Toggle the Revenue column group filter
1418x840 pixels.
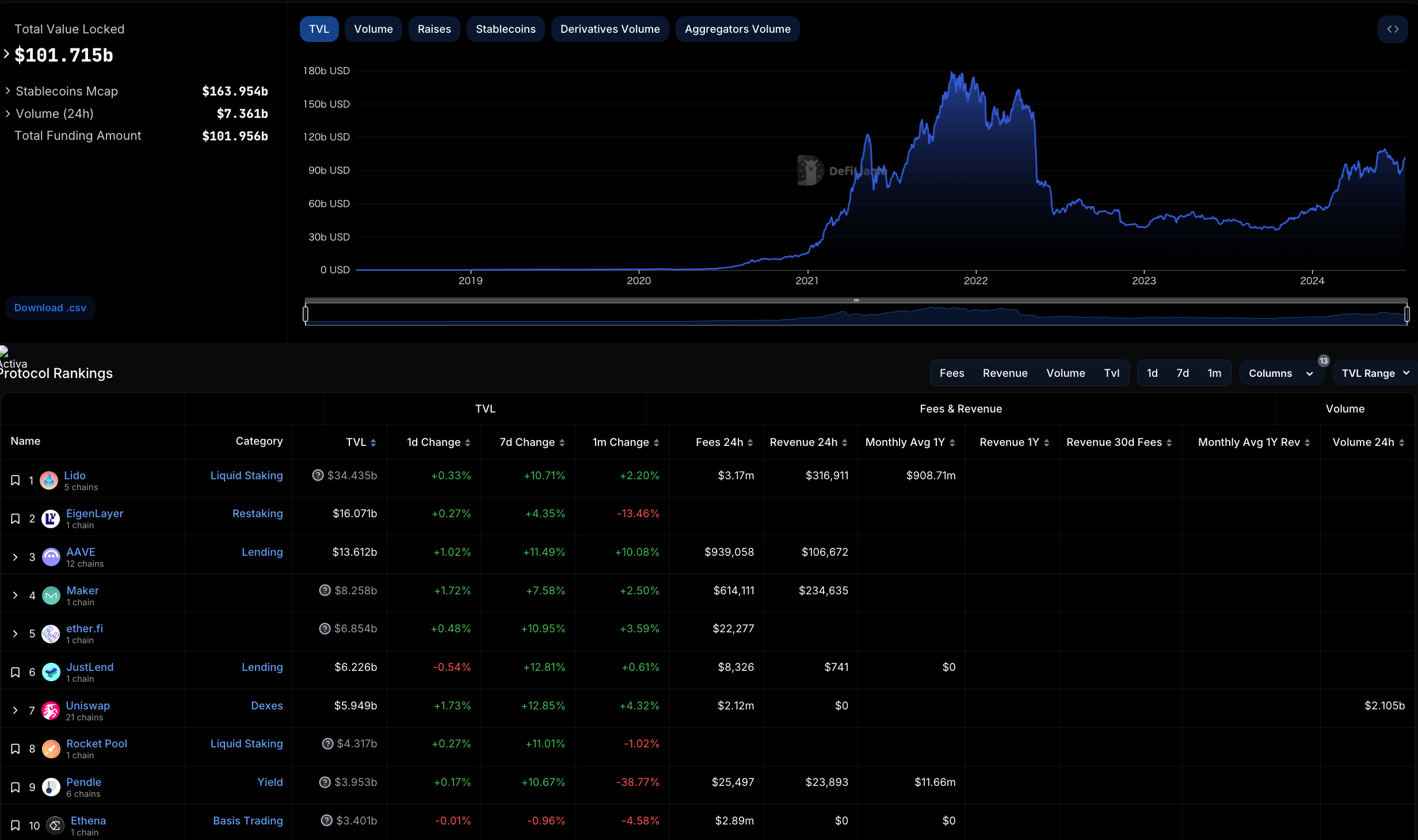click(1005, 373)
